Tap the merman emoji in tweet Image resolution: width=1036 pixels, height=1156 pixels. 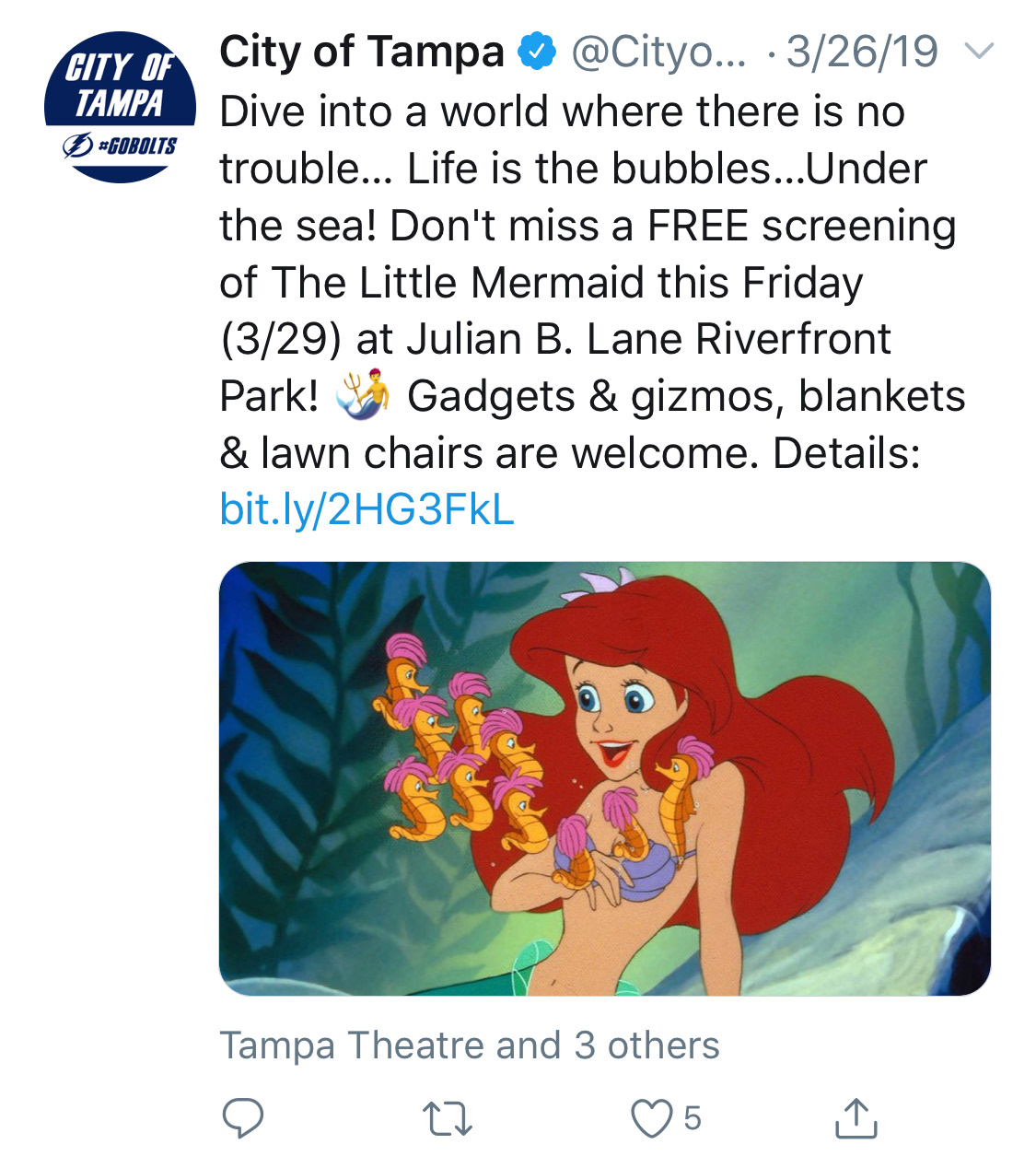pos(364,395)
